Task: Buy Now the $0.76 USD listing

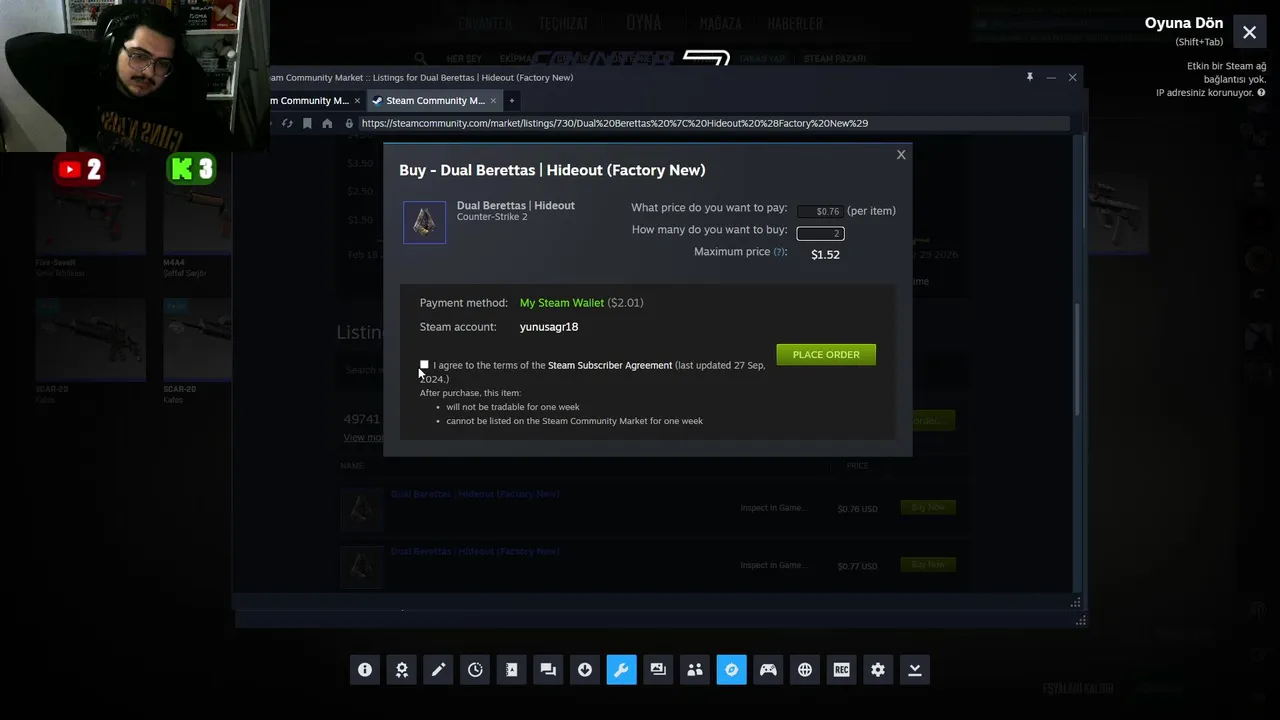Action: click(x=928, y=507)
